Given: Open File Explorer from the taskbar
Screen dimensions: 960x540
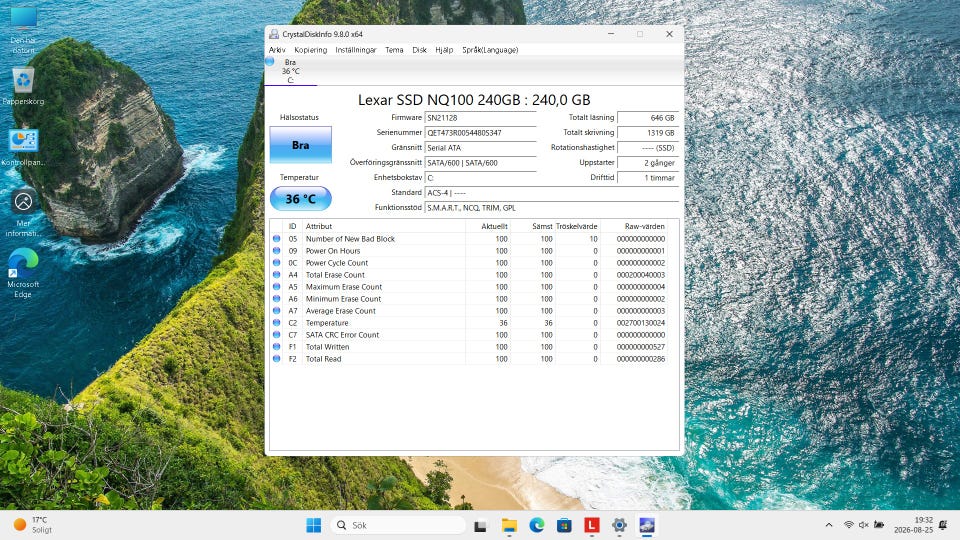Looking at the screenshot, I should coord(509,525).
